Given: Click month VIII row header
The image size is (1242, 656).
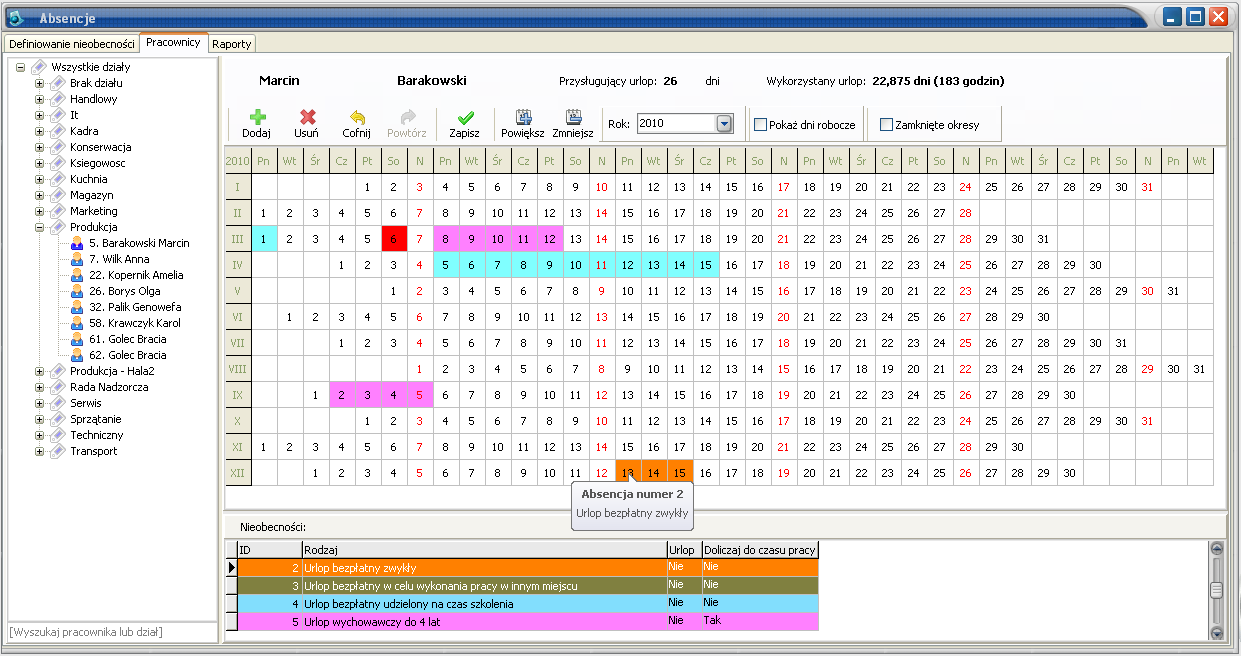Looking at the screenshot, I should pos(238,369).
